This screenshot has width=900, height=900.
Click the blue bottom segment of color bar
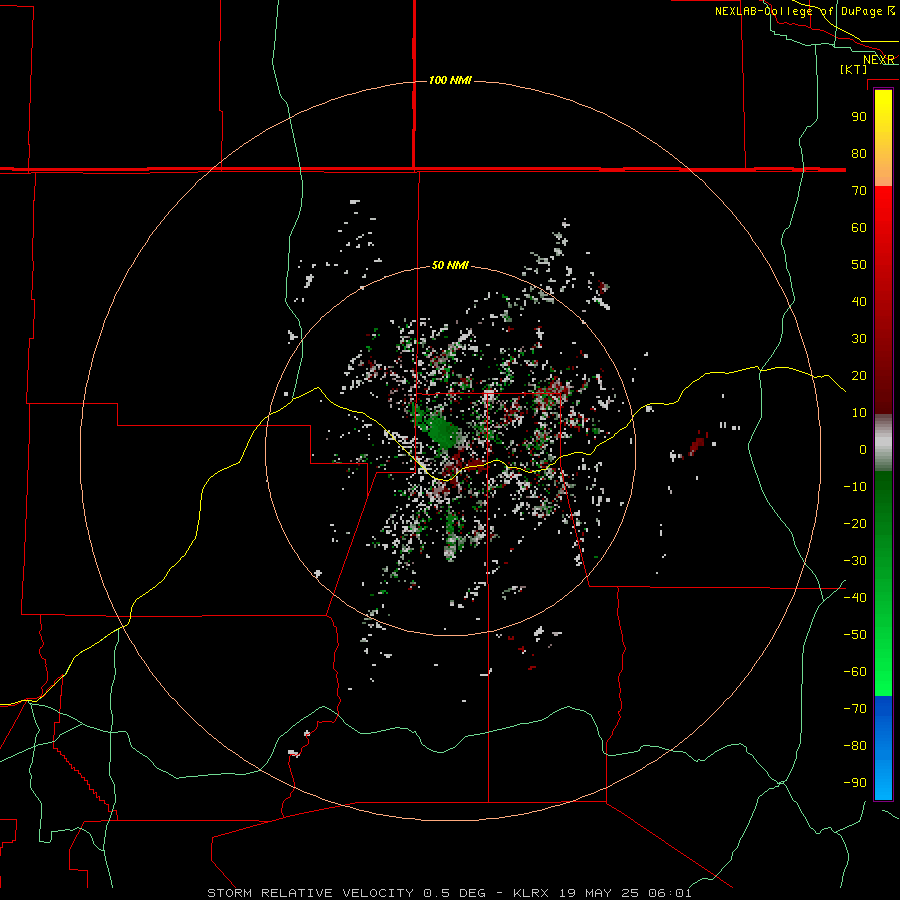[883, 748]
